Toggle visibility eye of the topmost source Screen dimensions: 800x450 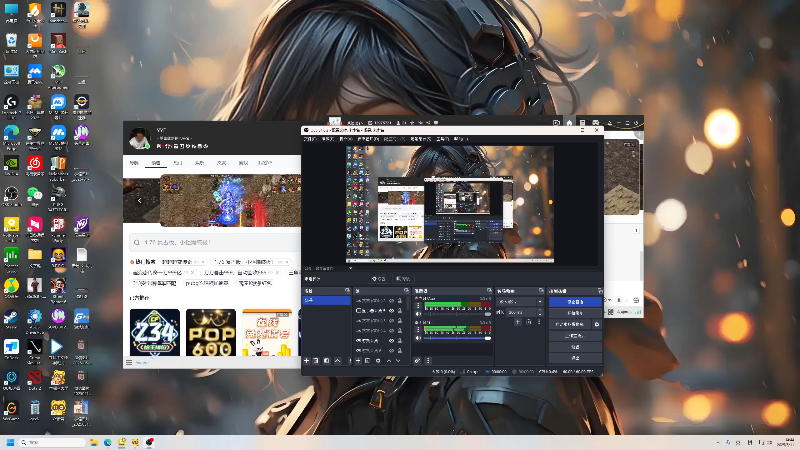point(391,301)
